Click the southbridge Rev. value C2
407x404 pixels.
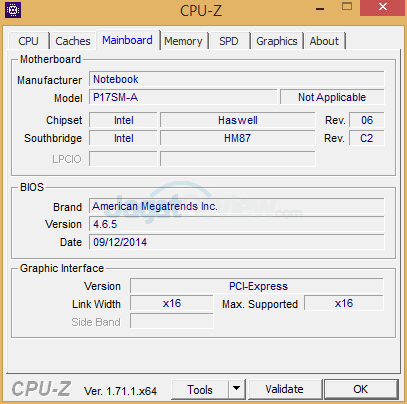click(x=367, y=138)
